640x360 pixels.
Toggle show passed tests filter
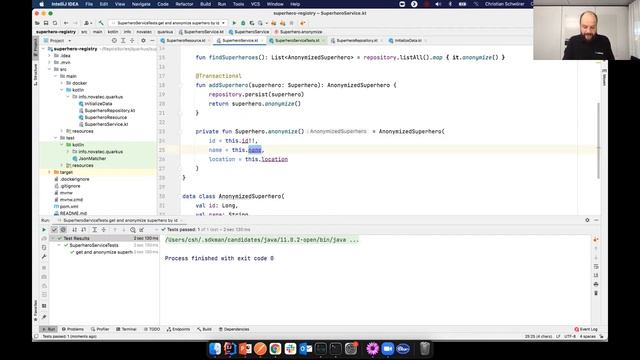(54, 230)
